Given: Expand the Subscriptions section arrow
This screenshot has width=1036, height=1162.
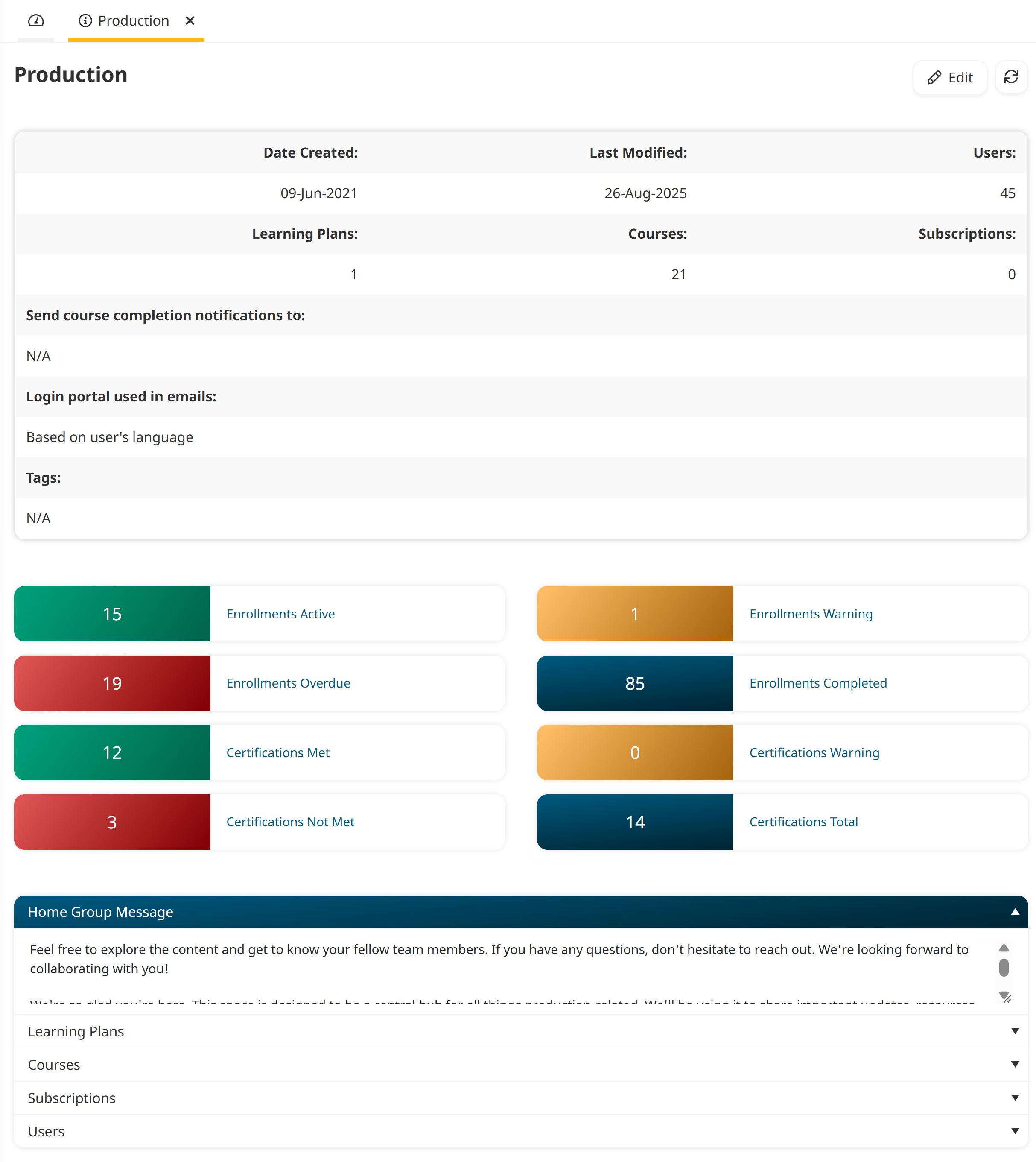Looking at the screenshot, I should [x=1015, y=1098].
